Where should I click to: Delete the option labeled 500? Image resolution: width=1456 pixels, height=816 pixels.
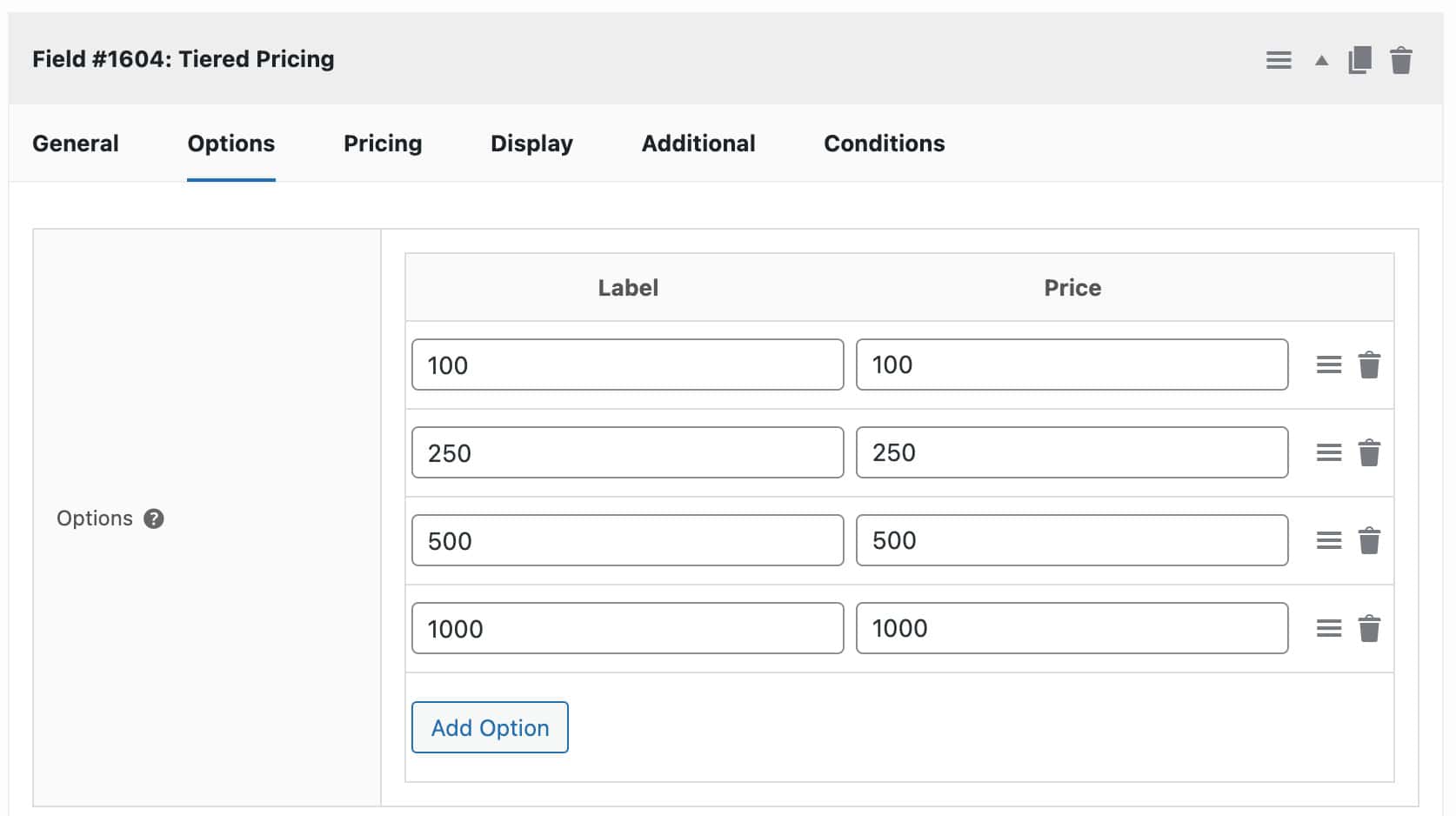(x=1370, y=540)
